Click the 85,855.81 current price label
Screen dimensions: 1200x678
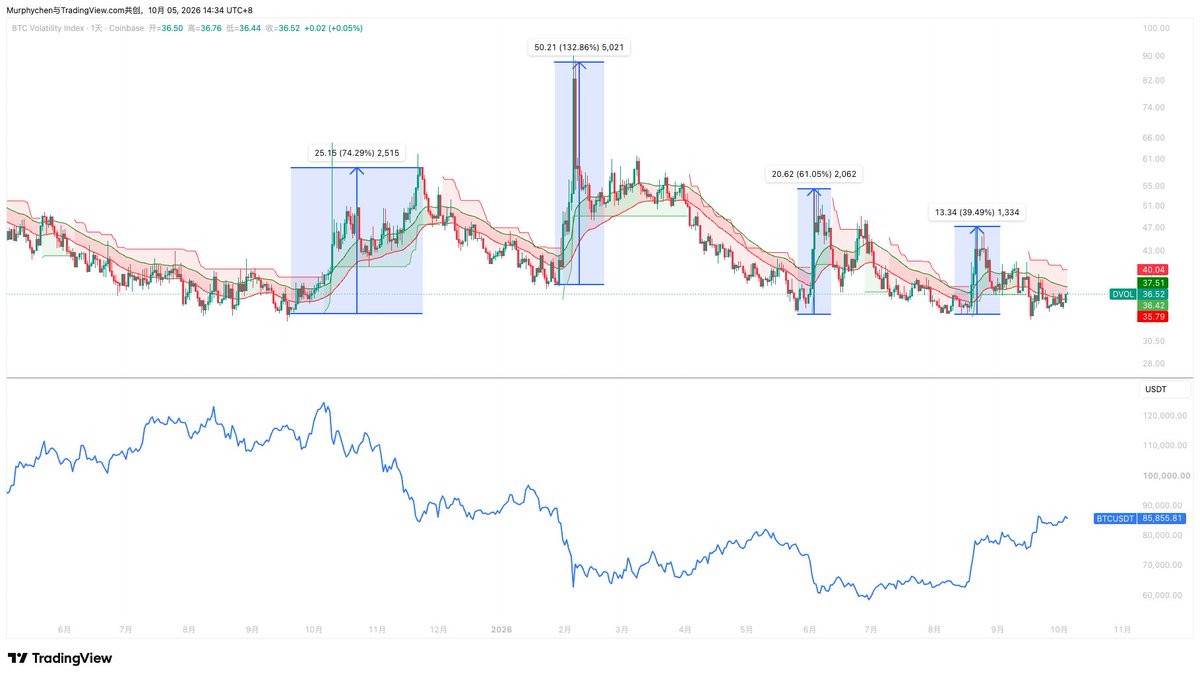point(1163,518)
